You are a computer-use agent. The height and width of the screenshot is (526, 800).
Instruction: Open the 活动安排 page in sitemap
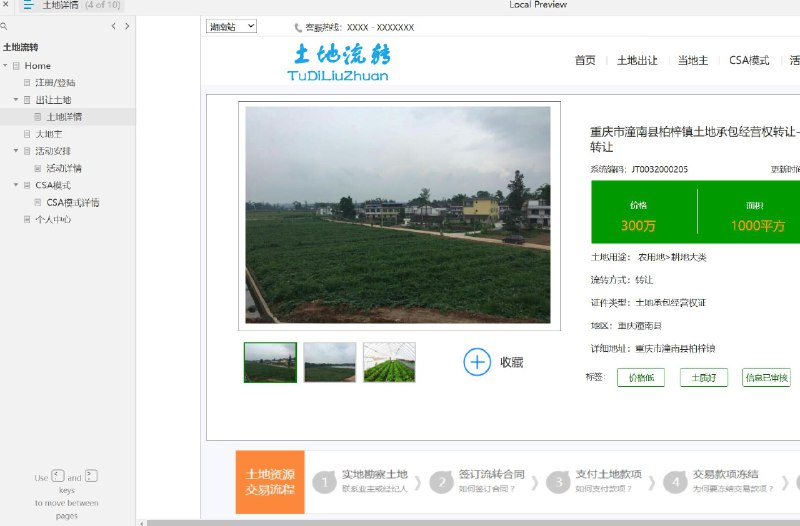[53, 151]
